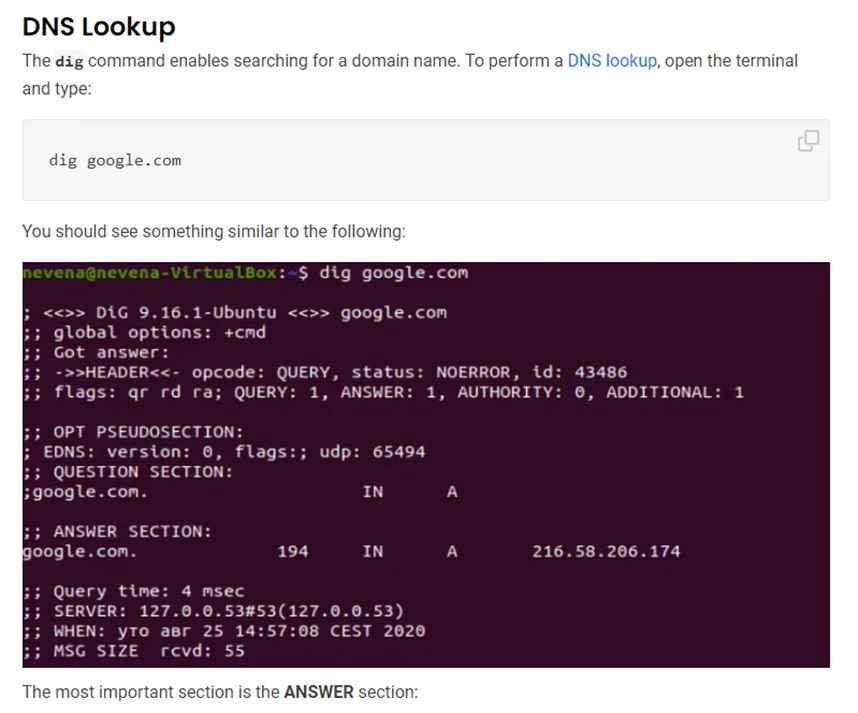Click the WHEN timestamp line
Viewport: 858px width, 713px height.
224,631
